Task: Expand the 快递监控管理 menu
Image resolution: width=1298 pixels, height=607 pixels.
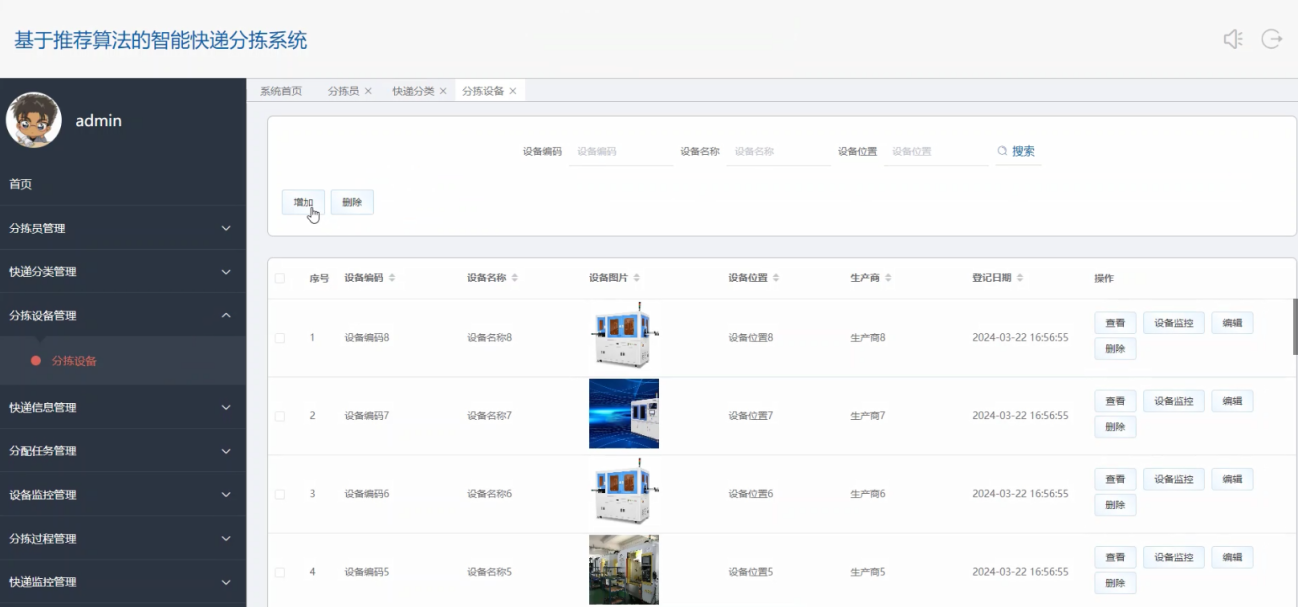Action: 123,582
